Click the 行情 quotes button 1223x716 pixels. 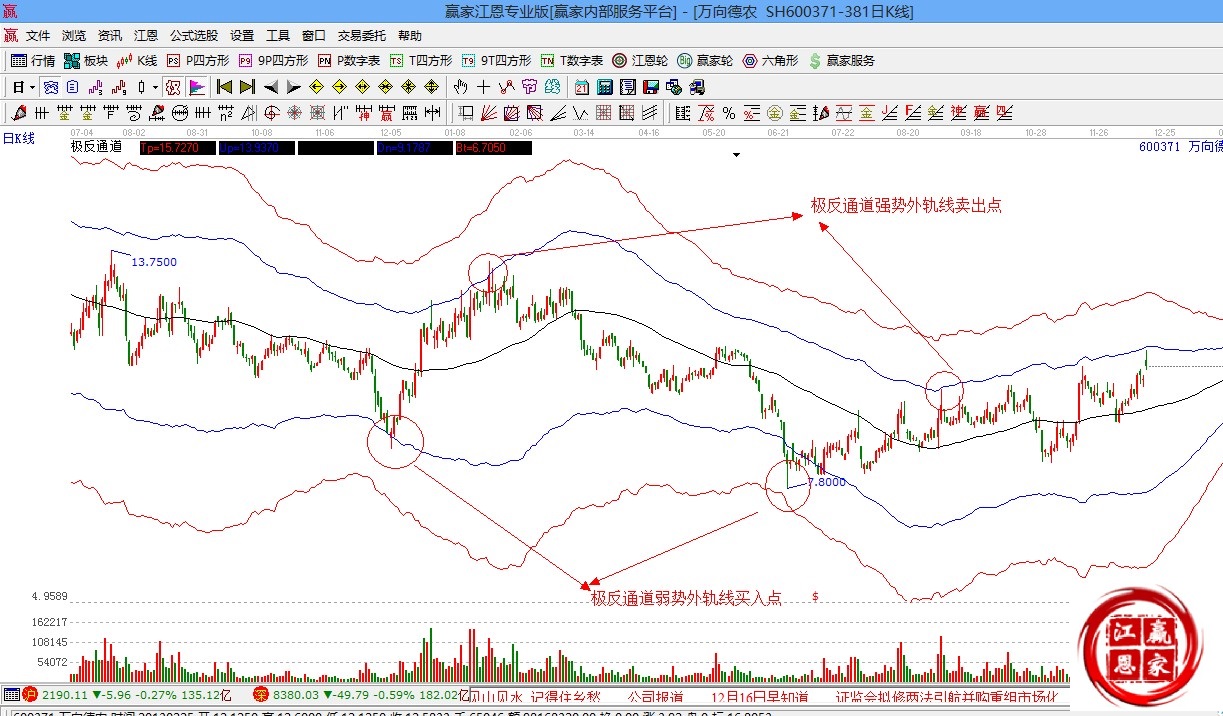point(33,61)
